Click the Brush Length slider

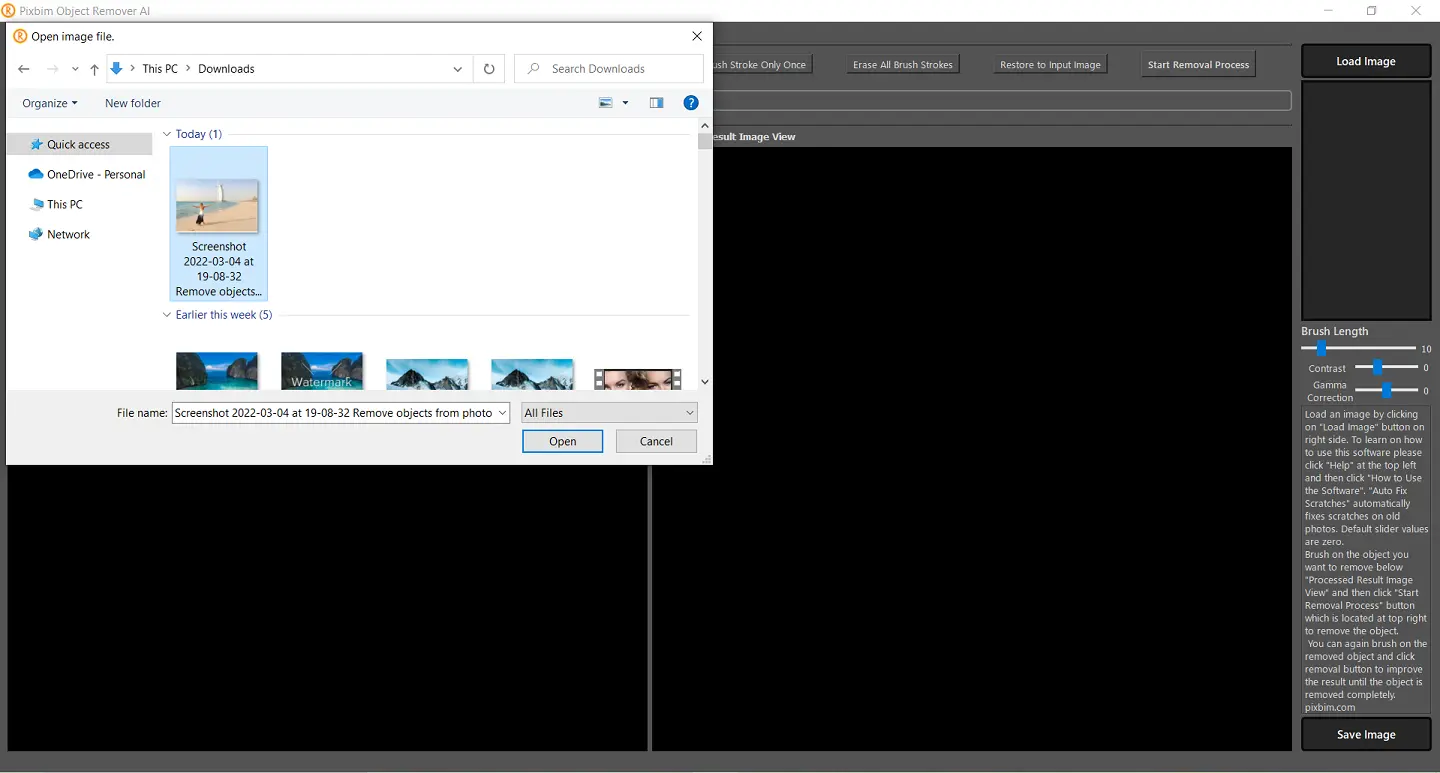click(1359, 348)
